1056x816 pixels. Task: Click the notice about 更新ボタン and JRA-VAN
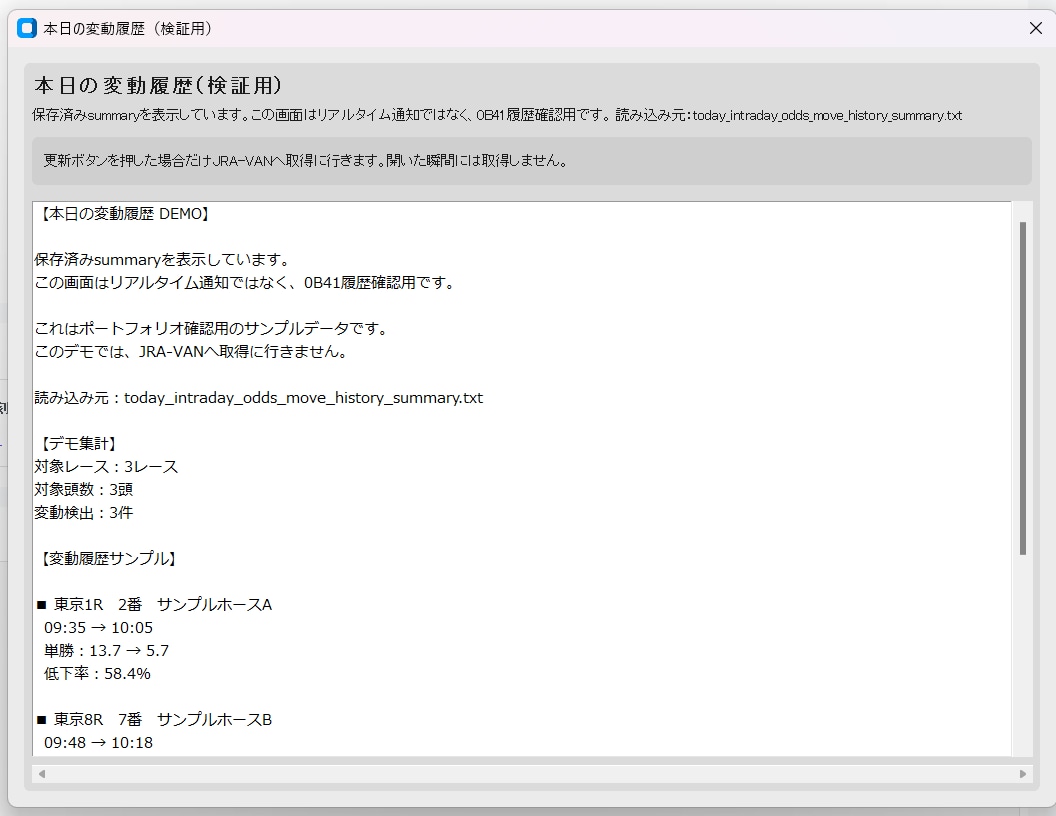pyautogui.click(x=306, y=160)
